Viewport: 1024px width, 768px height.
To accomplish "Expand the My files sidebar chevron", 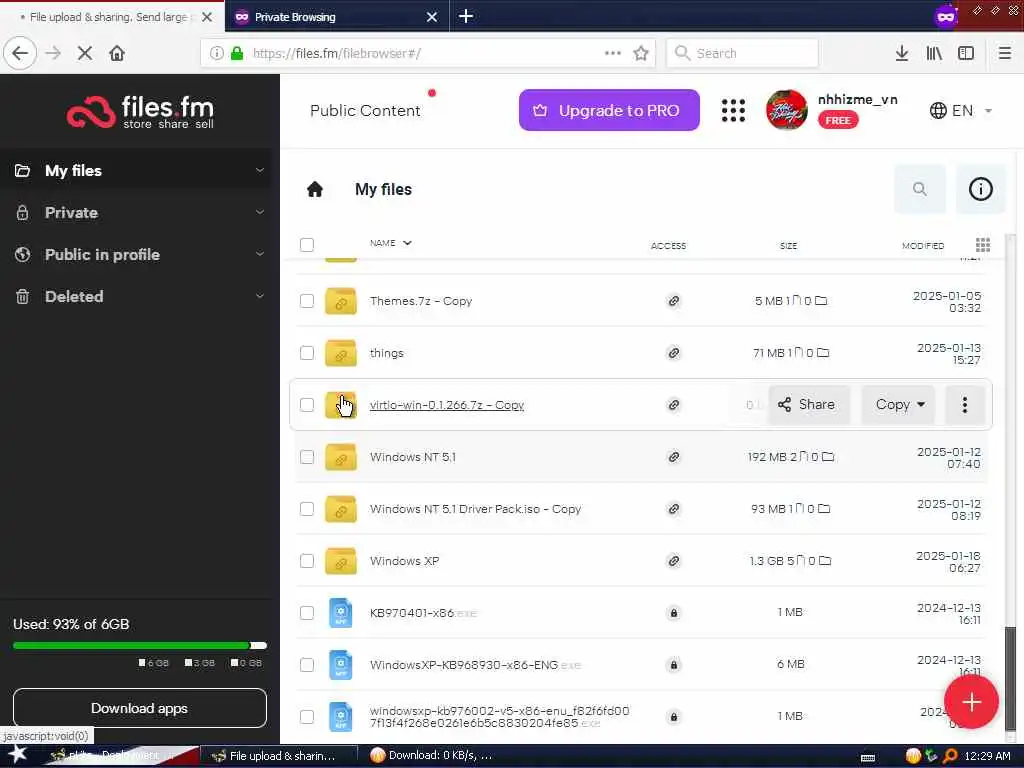I will click(260, 170).
